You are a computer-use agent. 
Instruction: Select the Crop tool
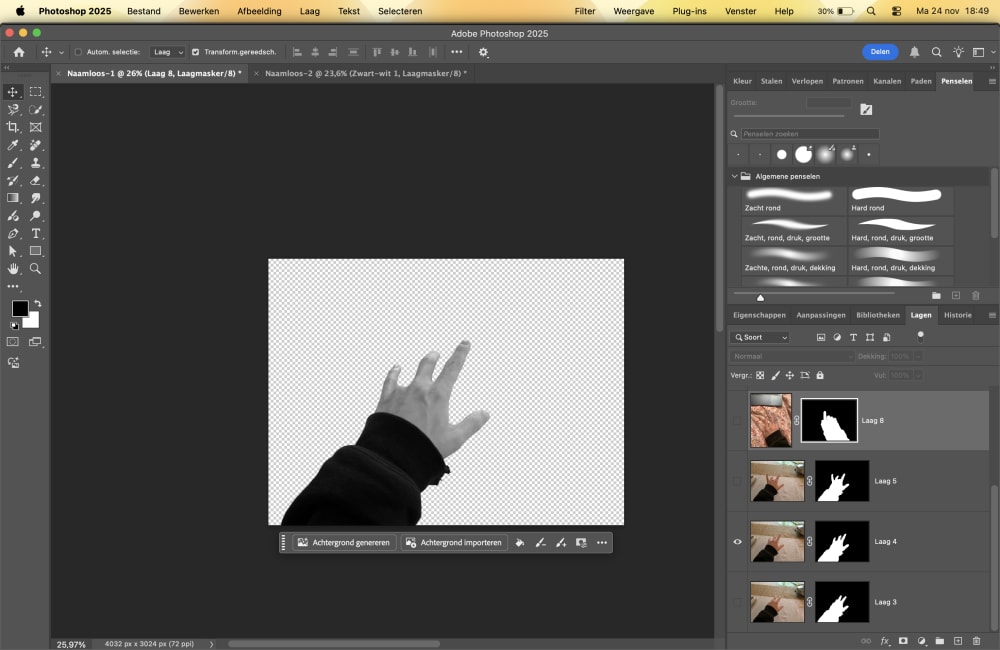click(13, 128)
